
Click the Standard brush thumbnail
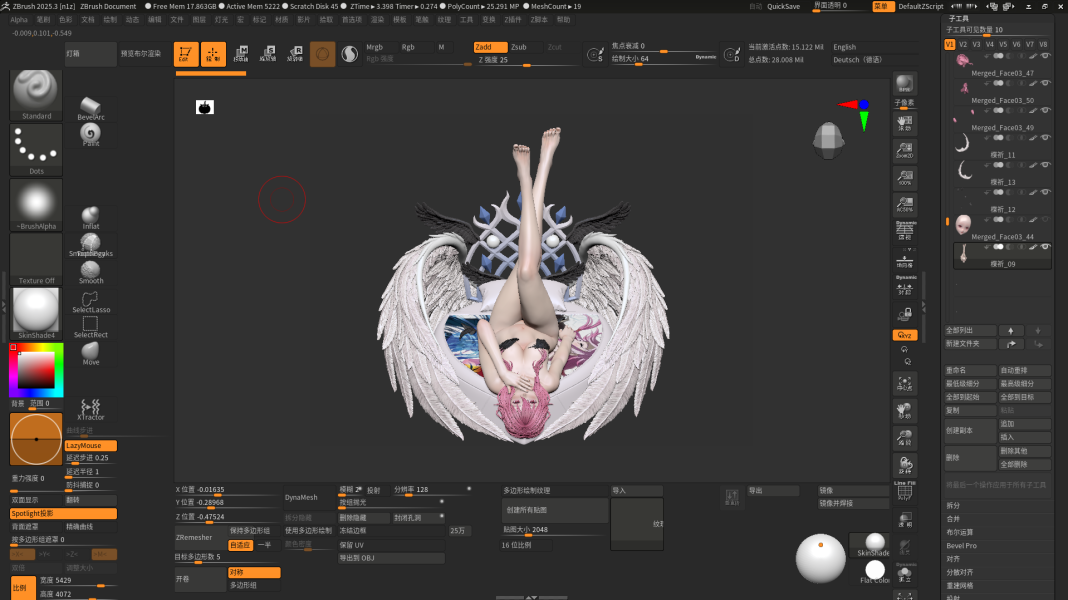pyautogui.click(x=36, y=94)
